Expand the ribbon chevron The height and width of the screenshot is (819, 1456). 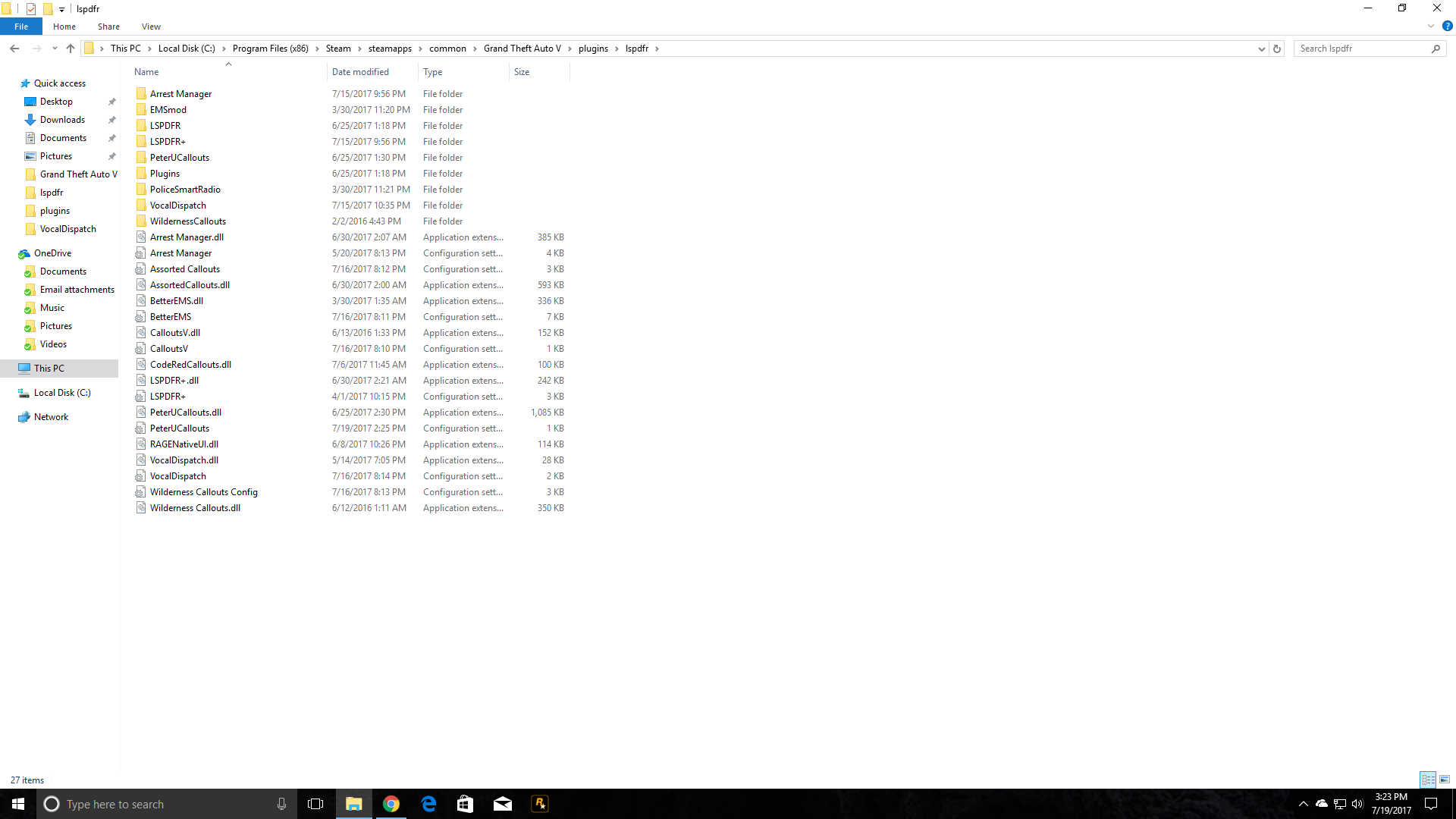point(1431,26)
